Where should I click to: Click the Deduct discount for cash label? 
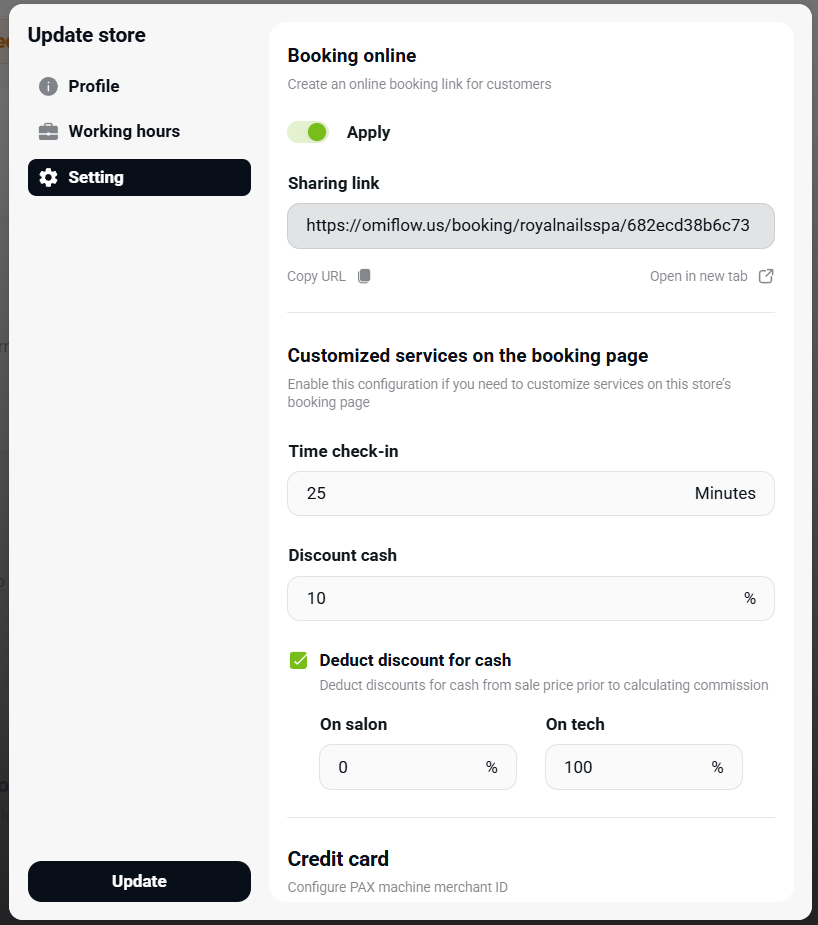click(415, 660)
